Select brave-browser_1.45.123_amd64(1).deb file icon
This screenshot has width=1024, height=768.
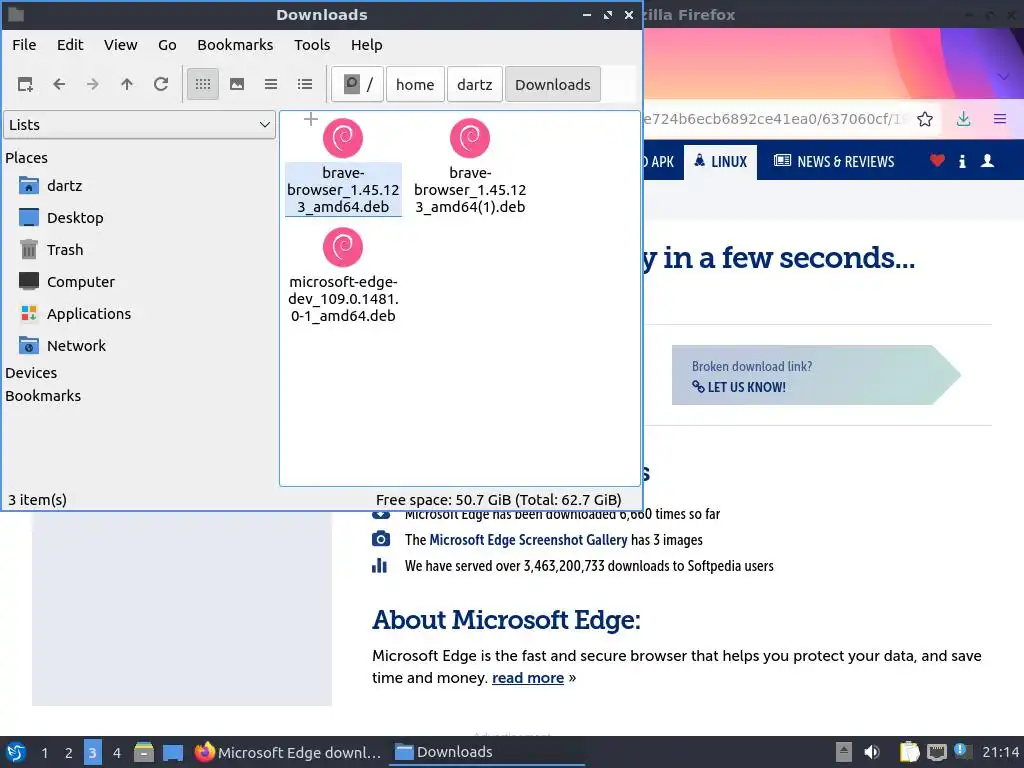(470, 138)
